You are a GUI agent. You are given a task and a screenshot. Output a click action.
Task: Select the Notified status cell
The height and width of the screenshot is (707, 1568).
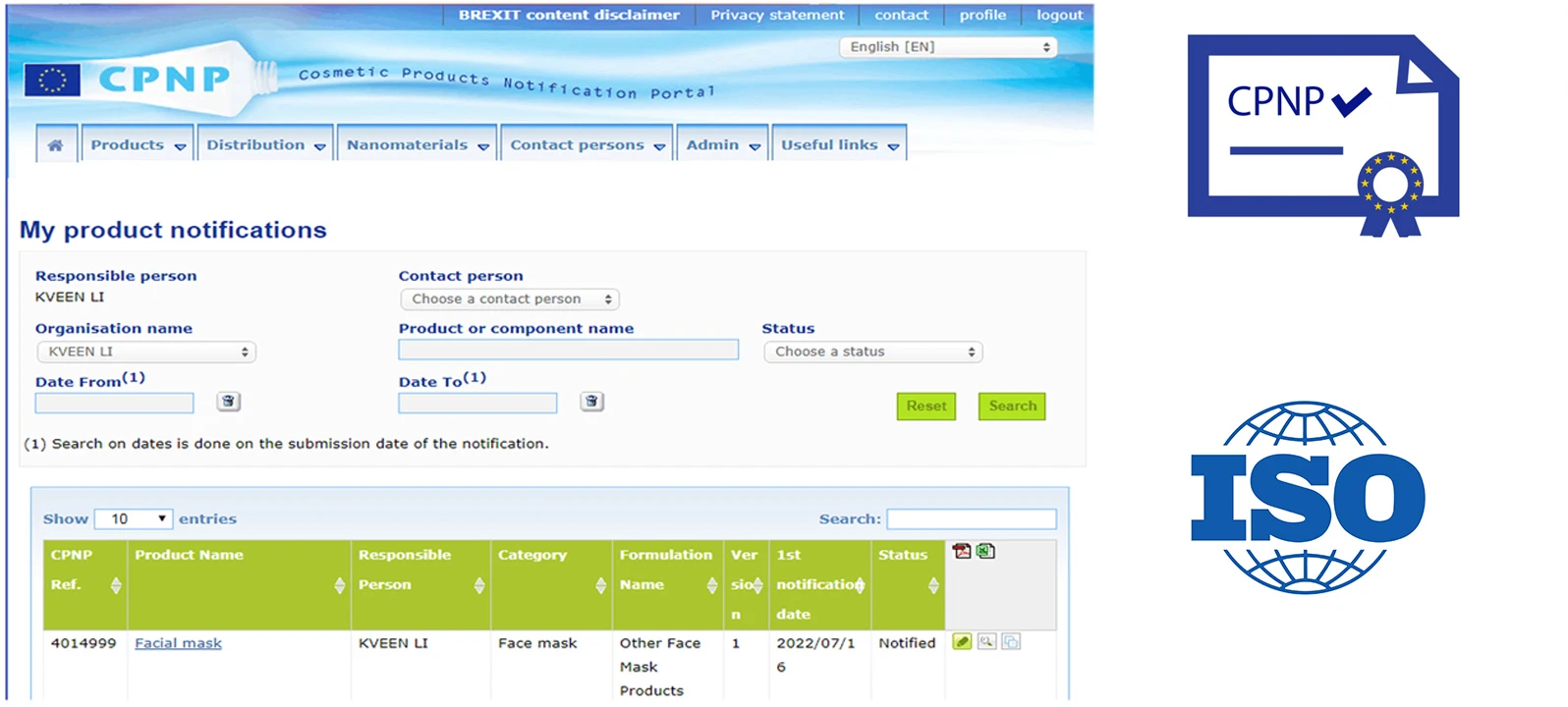coord(907,643)
